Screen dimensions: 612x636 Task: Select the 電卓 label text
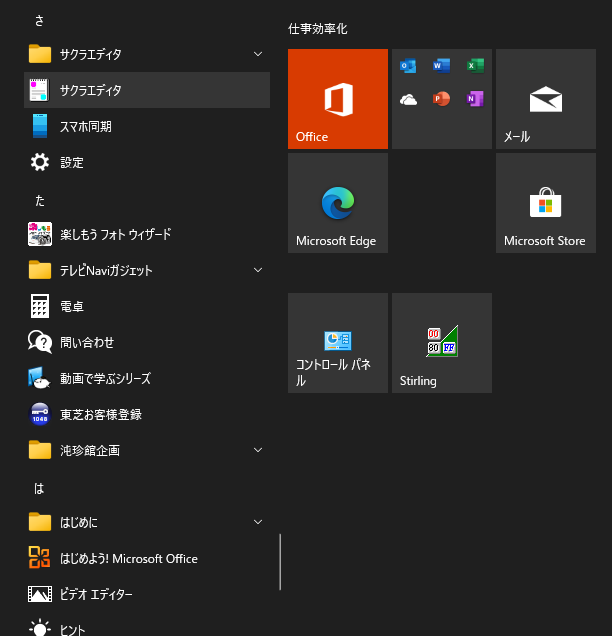tap(72, 306)
